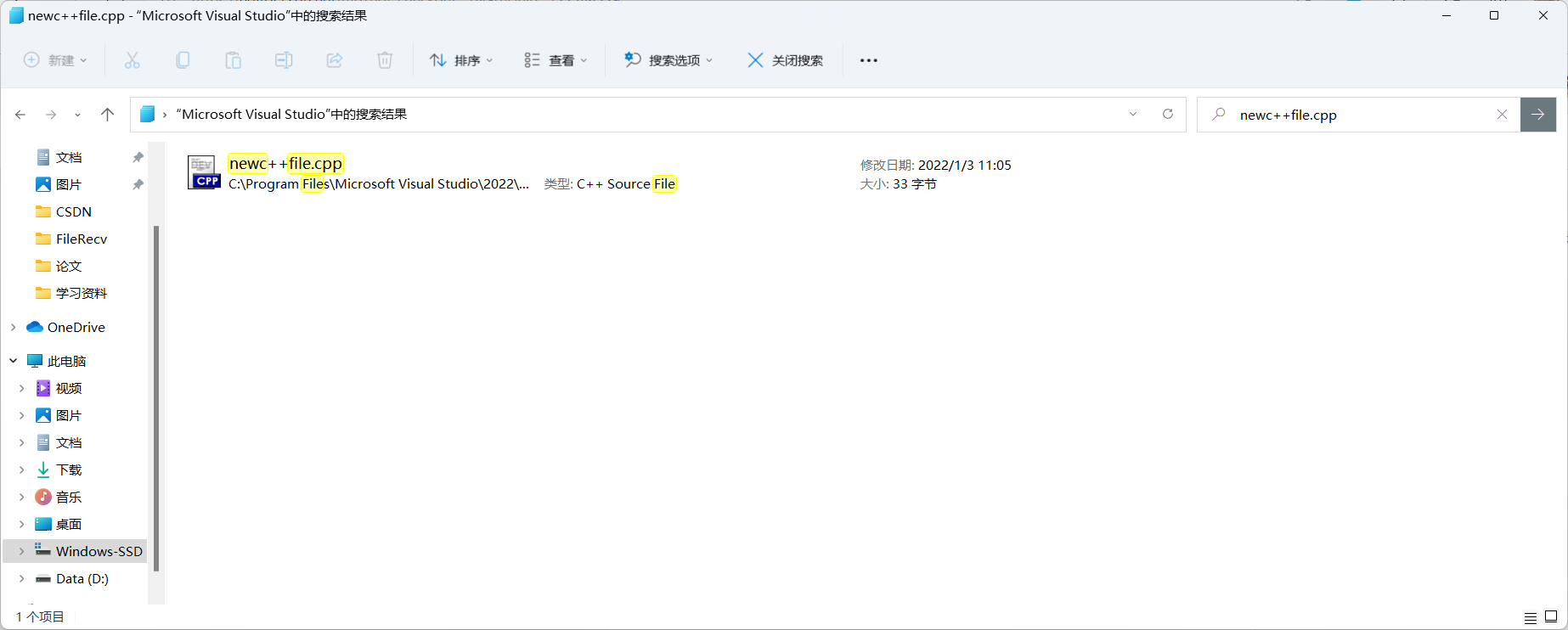
Task: Clear the search box with X
Action: pyautogui.click(x=1502, y=115)
